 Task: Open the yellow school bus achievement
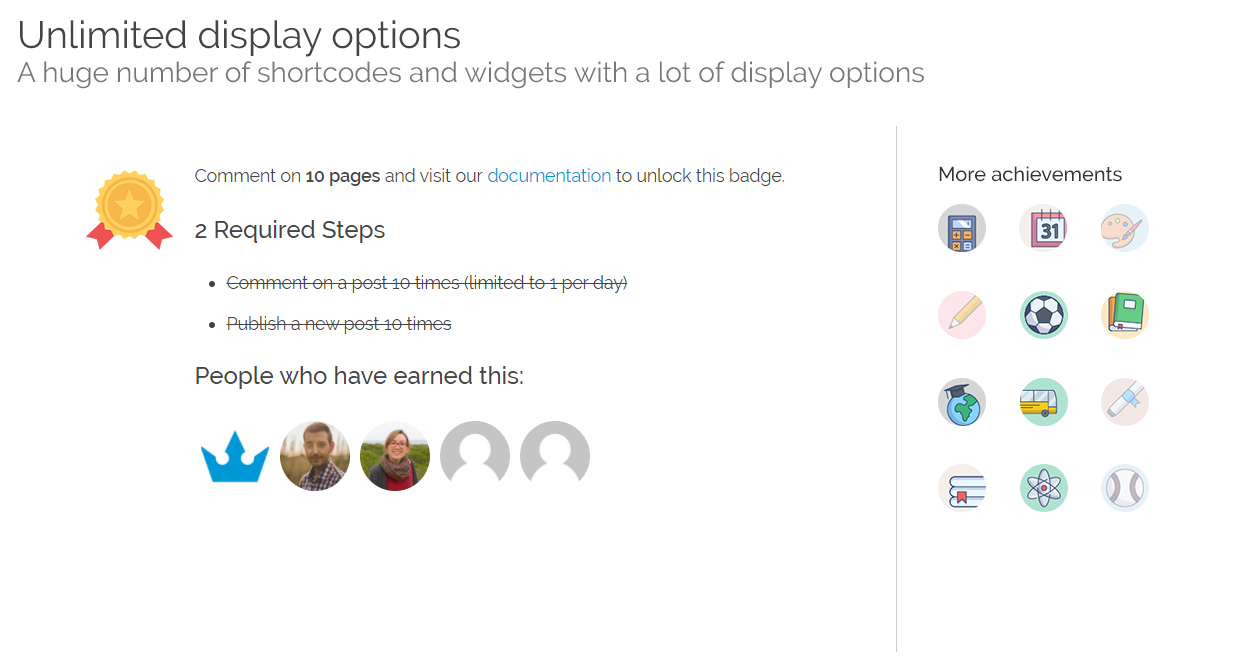(x=1044, y=402)
